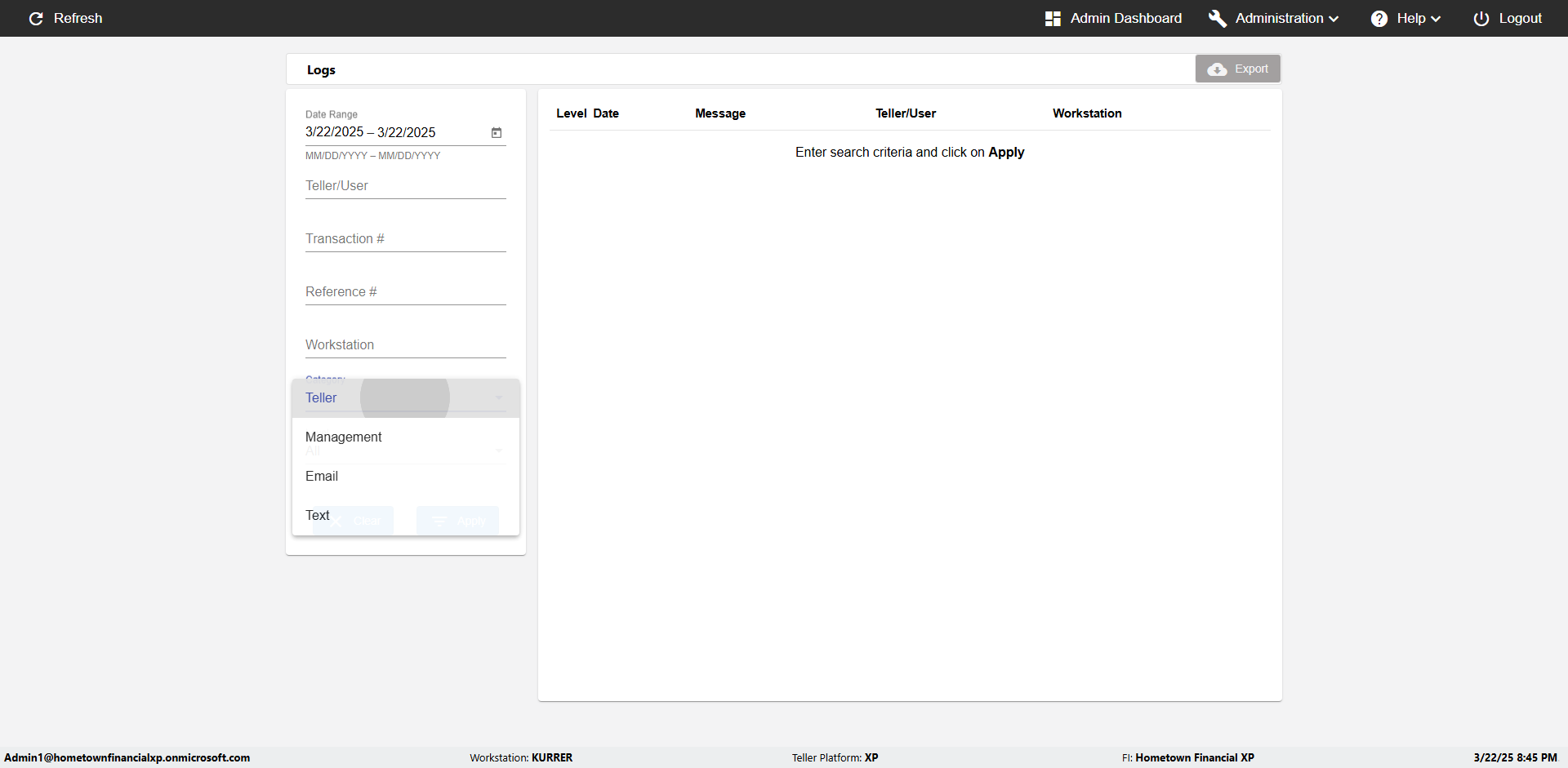Click the Logout power icon
This screenshot has width=1568, height=768.
pyautogui.click(x=1481, y=18)
